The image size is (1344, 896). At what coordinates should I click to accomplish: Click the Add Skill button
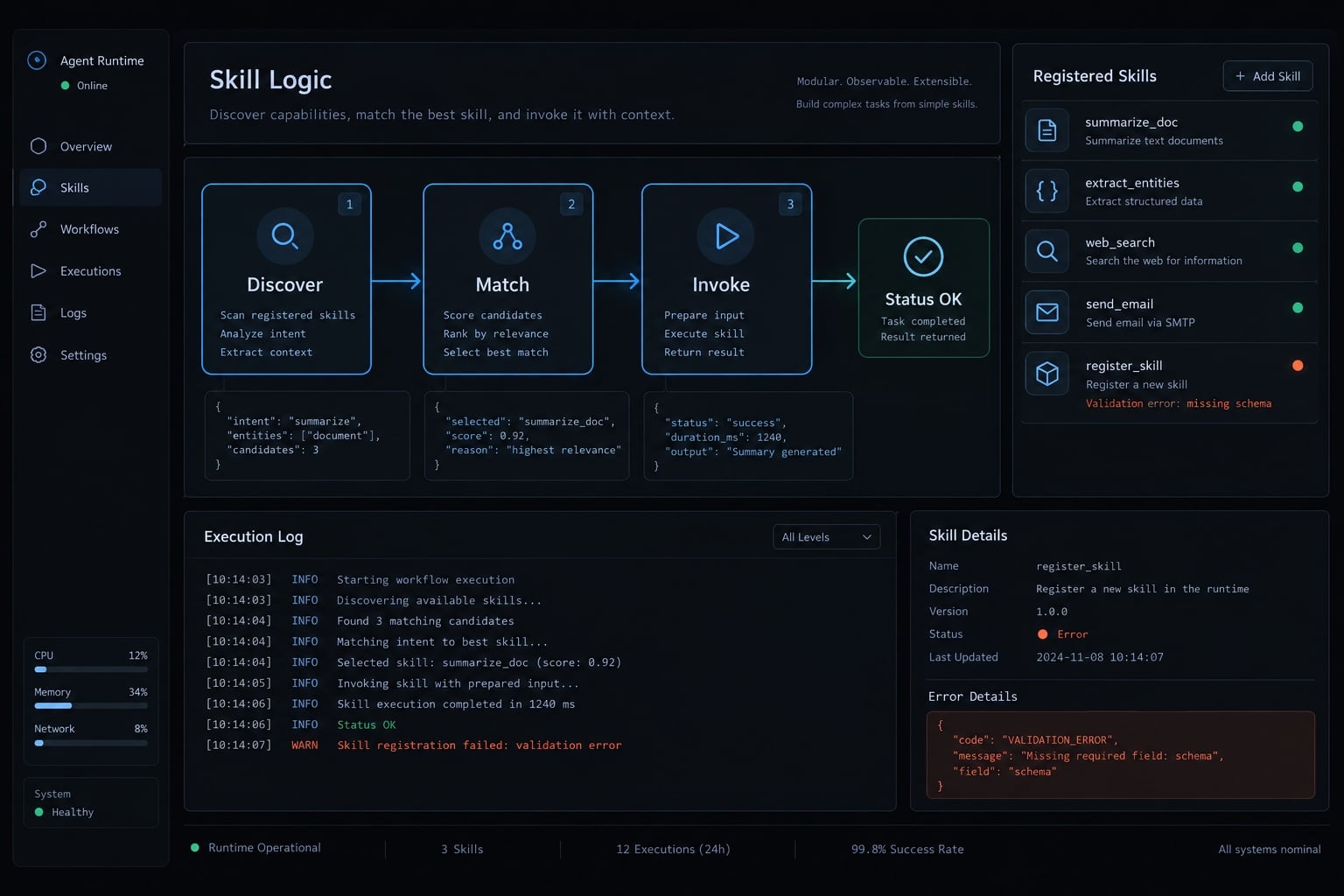click(x=1268, y=76)
